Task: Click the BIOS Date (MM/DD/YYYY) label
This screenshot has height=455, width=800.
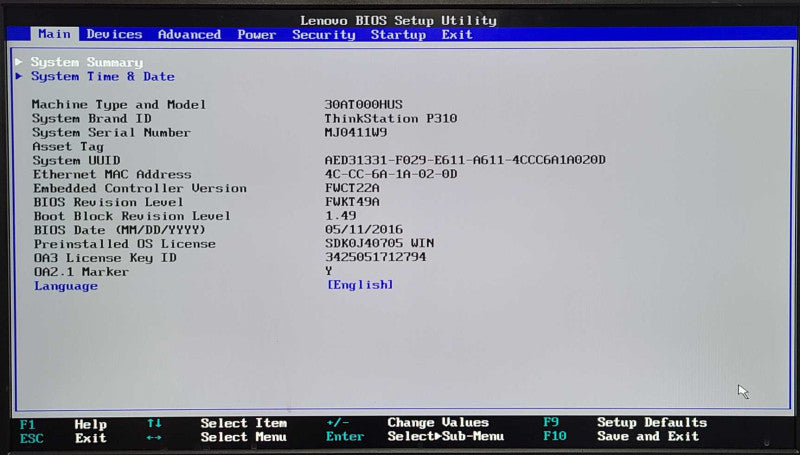Action: [120, 230]
